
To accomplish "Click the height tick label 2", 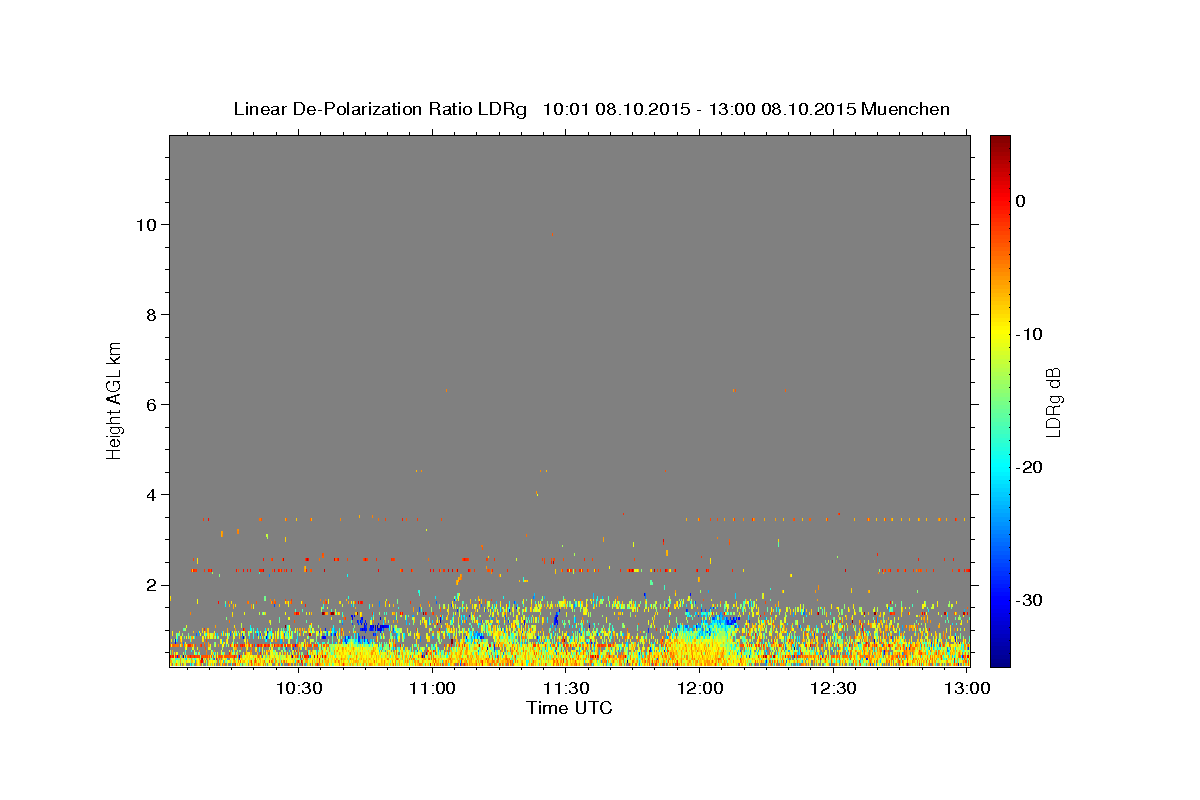I will coord(153,585).
